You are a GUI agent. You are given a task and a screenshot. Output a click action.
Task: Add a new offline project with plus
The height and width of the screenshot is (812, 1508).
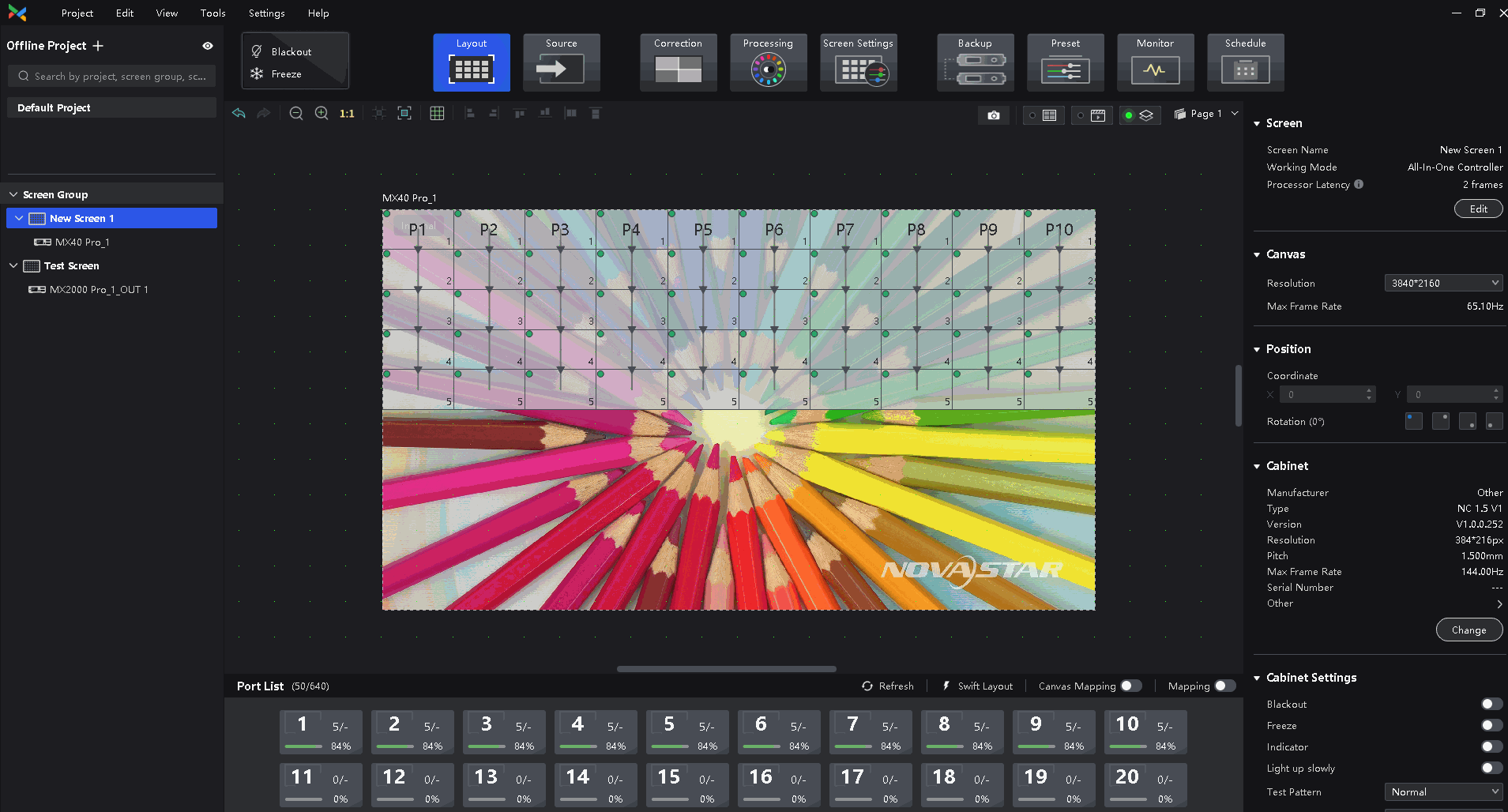[x=98, y=46]
